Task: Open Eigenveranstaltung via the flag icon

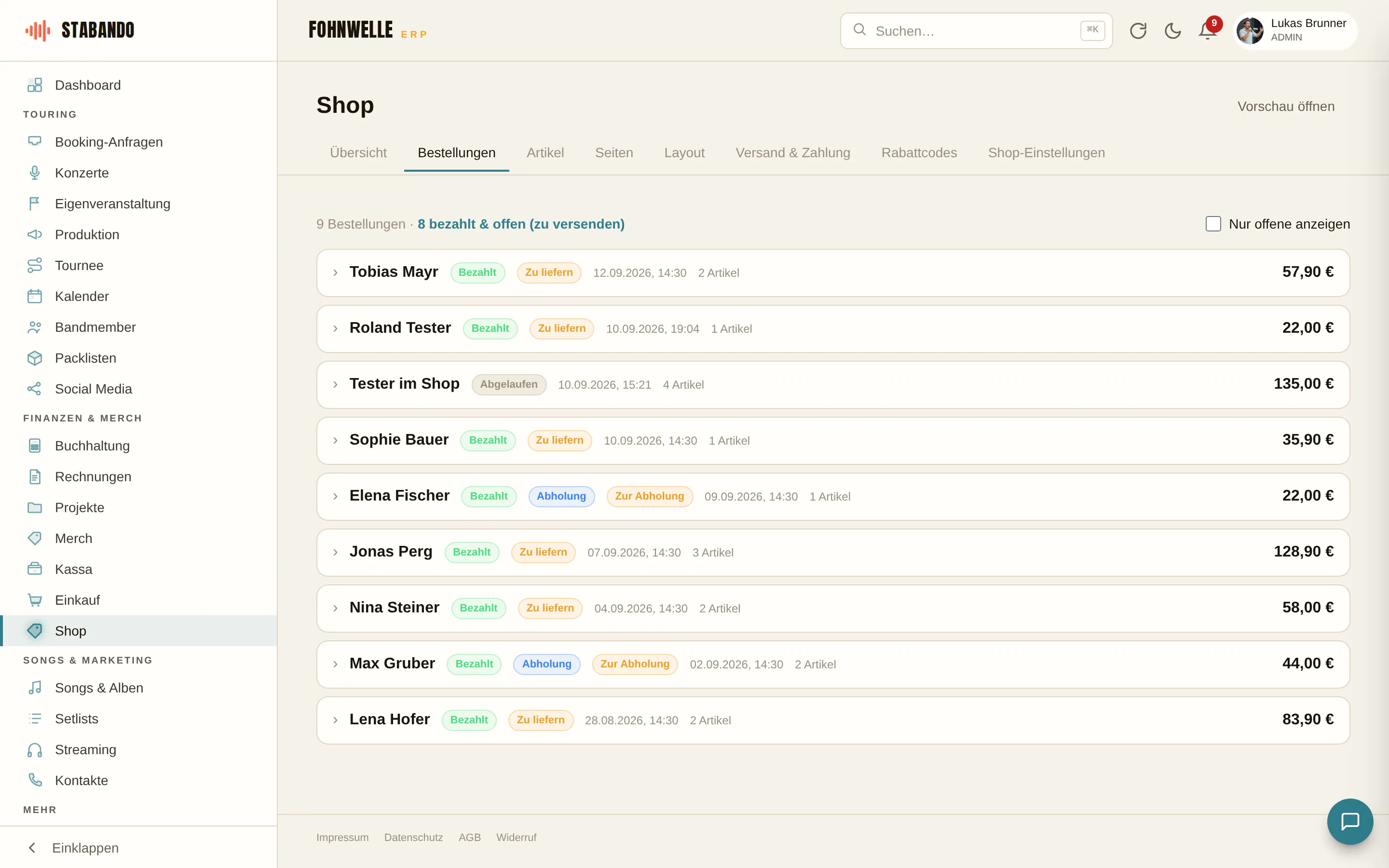Action: (x=34, y=204)
